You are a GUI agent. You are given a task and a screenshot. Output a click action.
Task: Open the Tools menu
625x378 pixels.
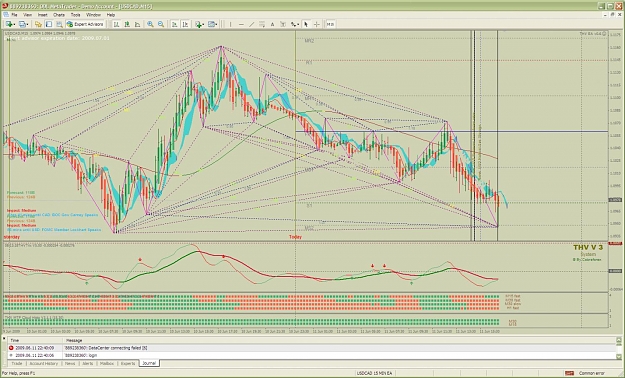(x=75, y=15)
